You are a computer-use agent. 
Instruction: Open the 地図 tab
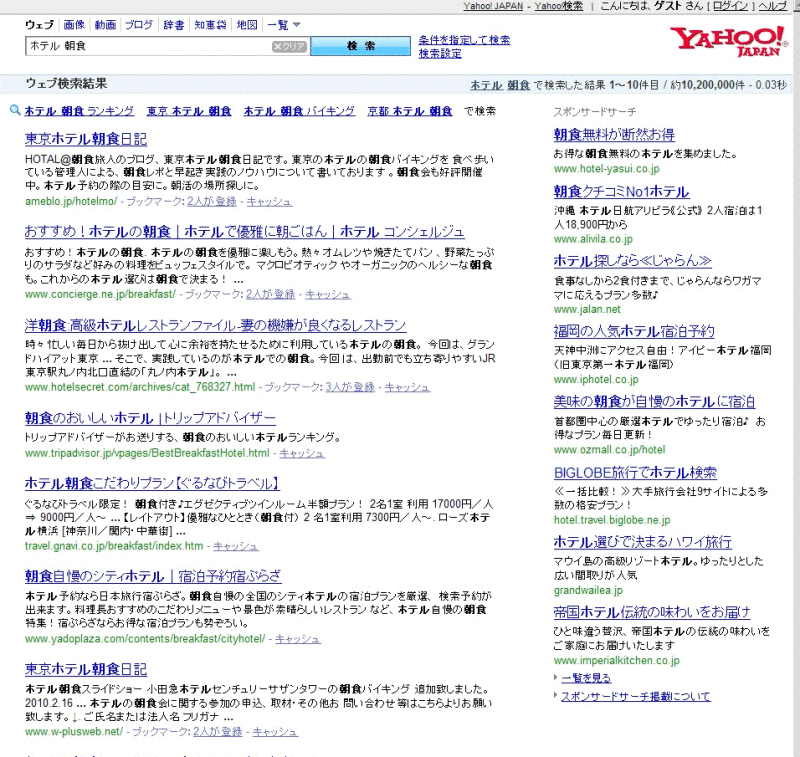[x=246, y=24]
